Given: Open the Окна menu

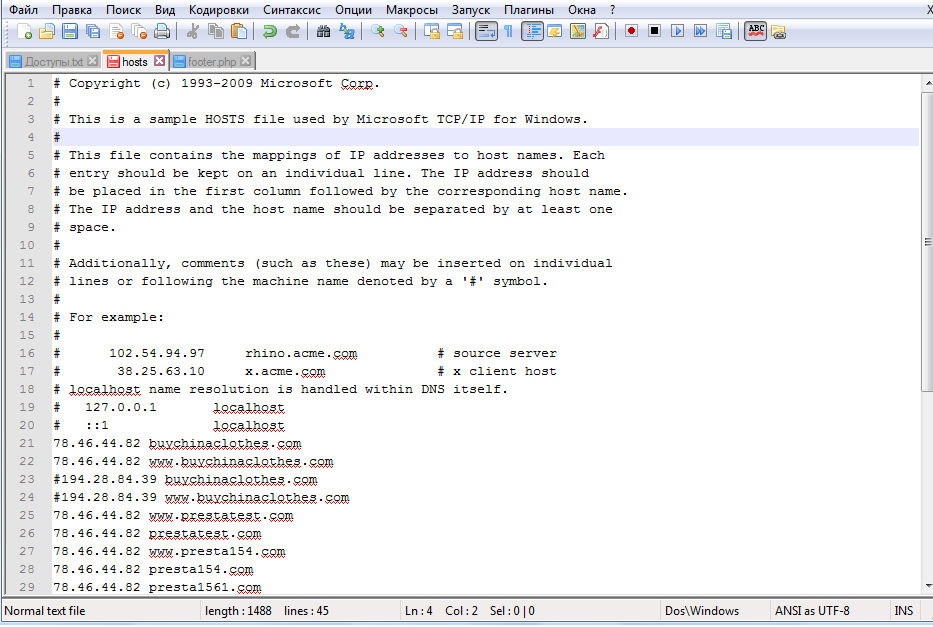Looking at the screenshot, I should [x=582, y=10].
